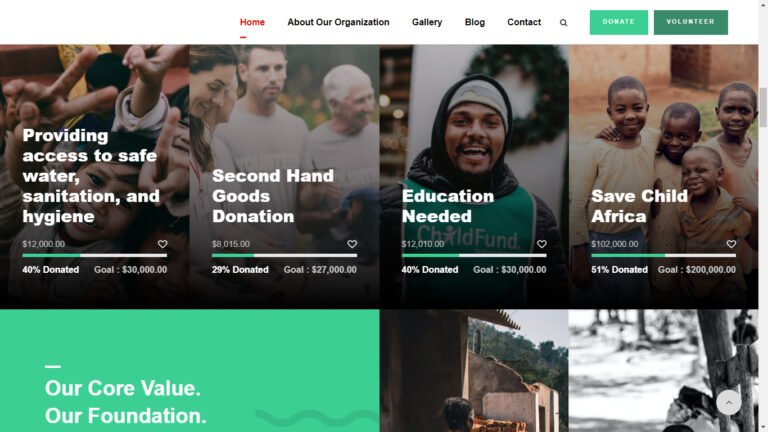Favorite the Second Hand Goods Donation heart

click(x=352, y=244)
